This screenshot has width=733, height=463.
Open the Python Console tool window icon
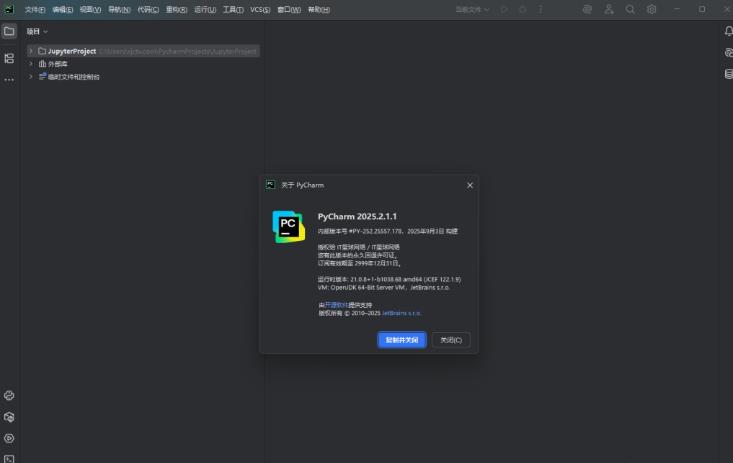[x=9, y=396]
